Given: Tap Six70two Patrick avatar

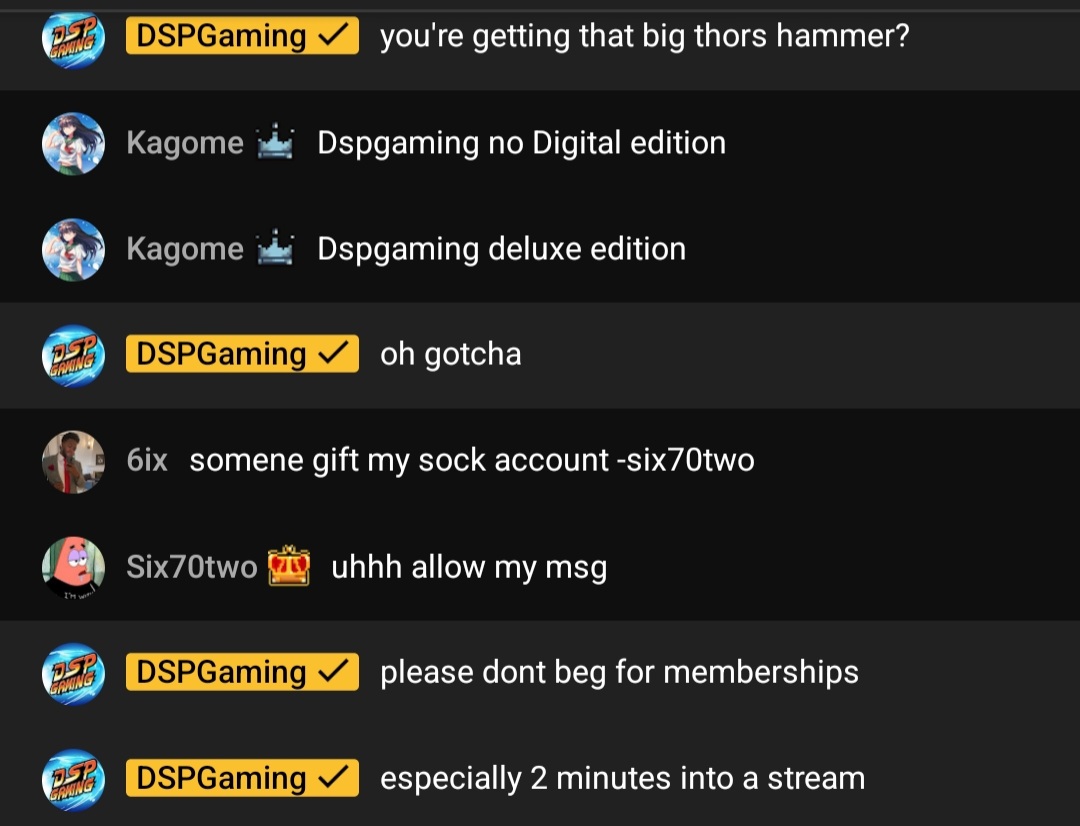Looking at the screenshot, I should (x=73, y=568).
